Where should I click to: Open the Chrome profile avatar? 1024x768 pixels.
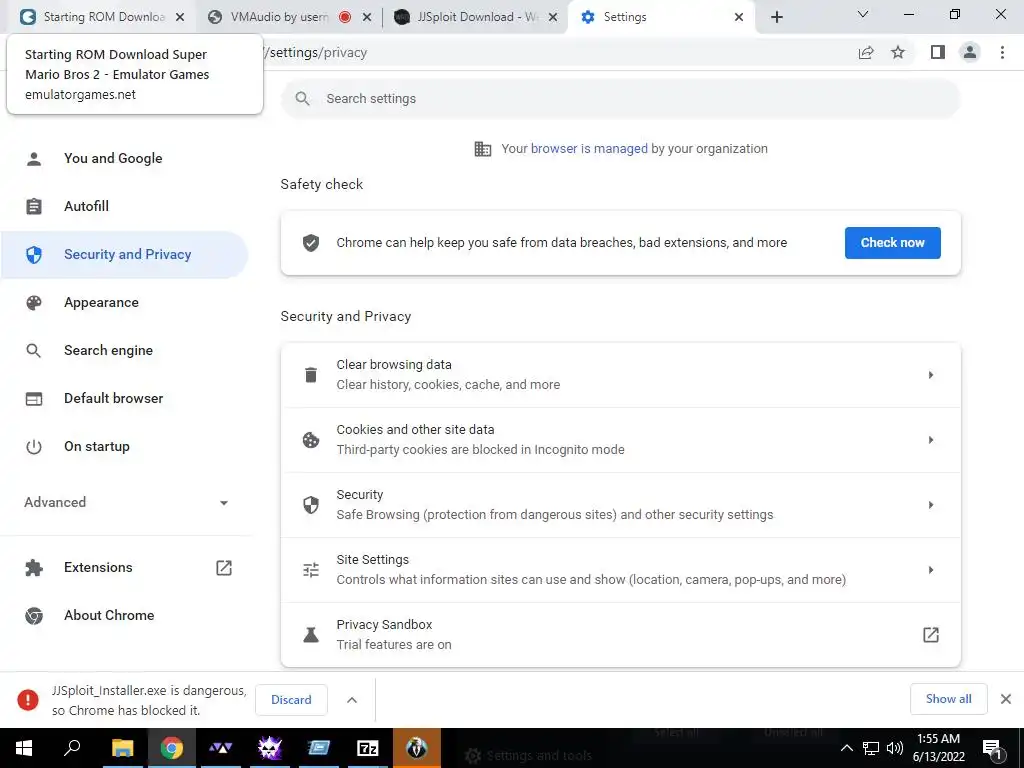coord(970,52)
